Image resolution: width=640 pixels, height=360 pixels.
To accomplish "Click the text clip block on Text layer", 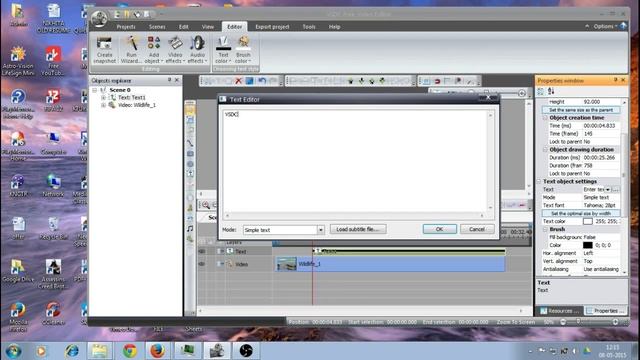I will (x=409, y=251).
